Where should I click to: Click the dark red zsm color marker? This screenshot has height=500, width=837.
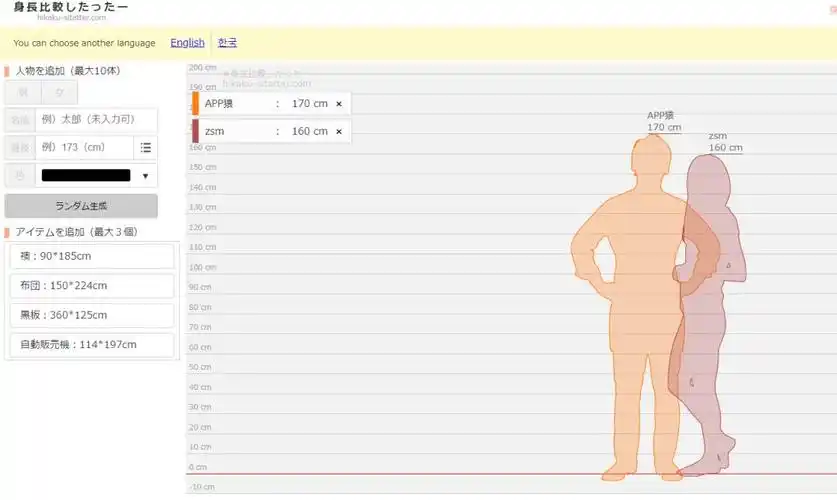(x=196, y=131)
